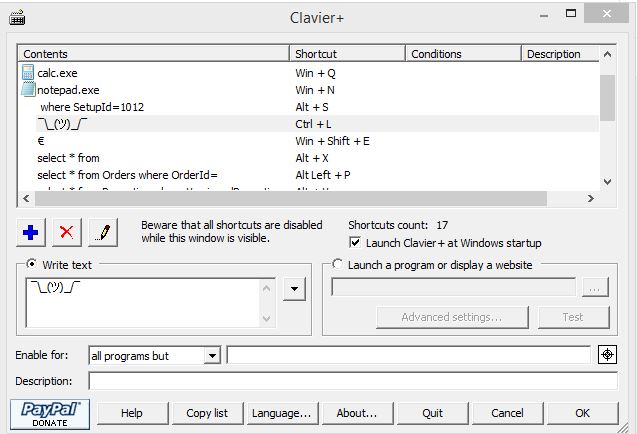Click the PayPal Donate button
This screenshot has height=434, width=637.
(50, 414)
